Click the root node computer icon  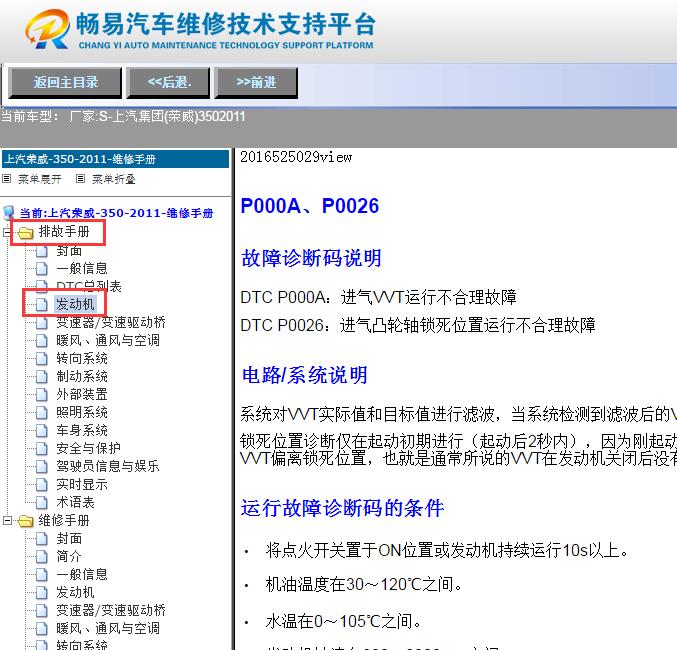[9, 212]
